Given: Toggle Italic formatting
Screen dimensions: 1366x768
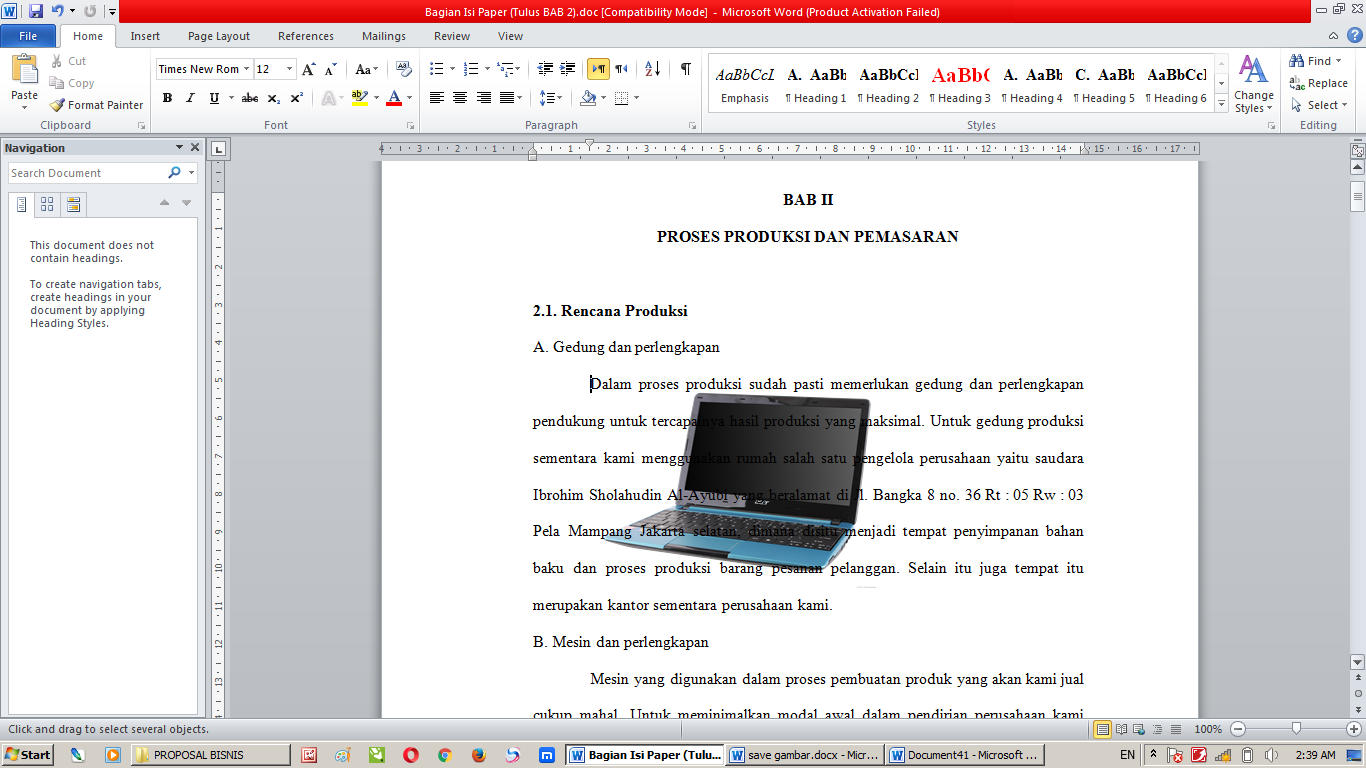Looking at the screenshot, I should click(190, 98).
